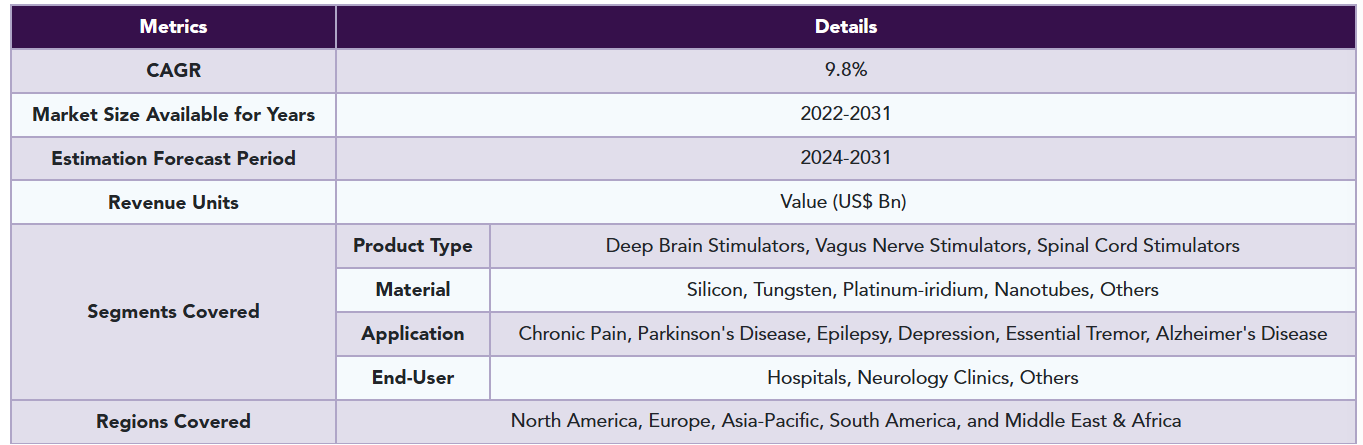Image resolution: width=1363 pixels, height=445 pixels.
Task: Click Hospitals, Neurology Clinics cell
Action: click(x=923, y=378)
